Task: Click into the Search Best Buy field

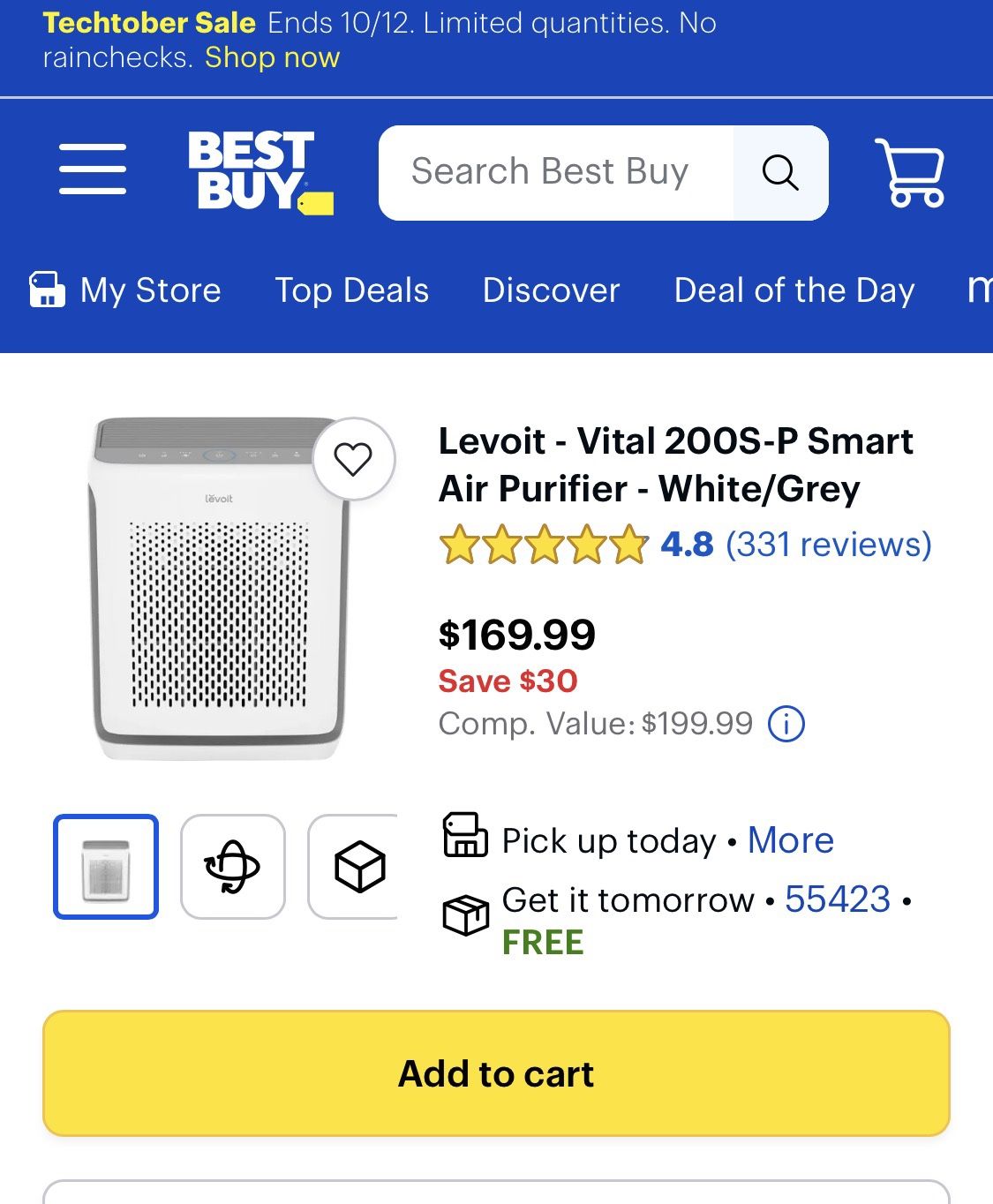Action: coord(551,172)
